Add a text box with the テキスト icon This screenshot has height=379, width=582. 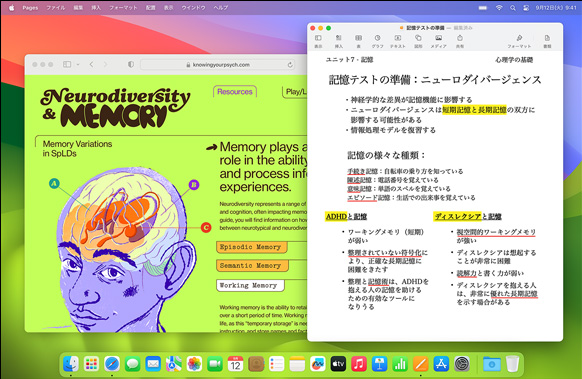tap(398, 41)
